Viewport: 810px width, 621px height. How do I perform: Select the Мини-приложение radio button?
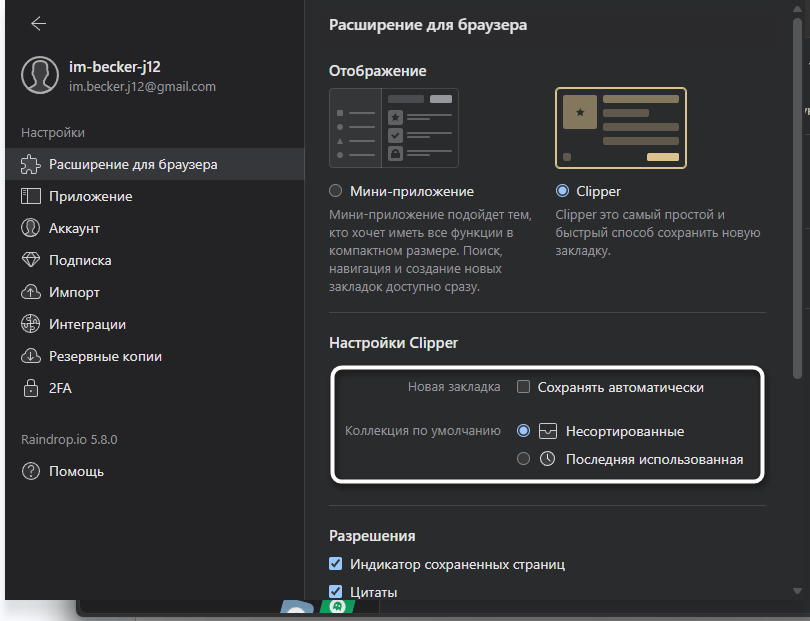tap(336, 191)
